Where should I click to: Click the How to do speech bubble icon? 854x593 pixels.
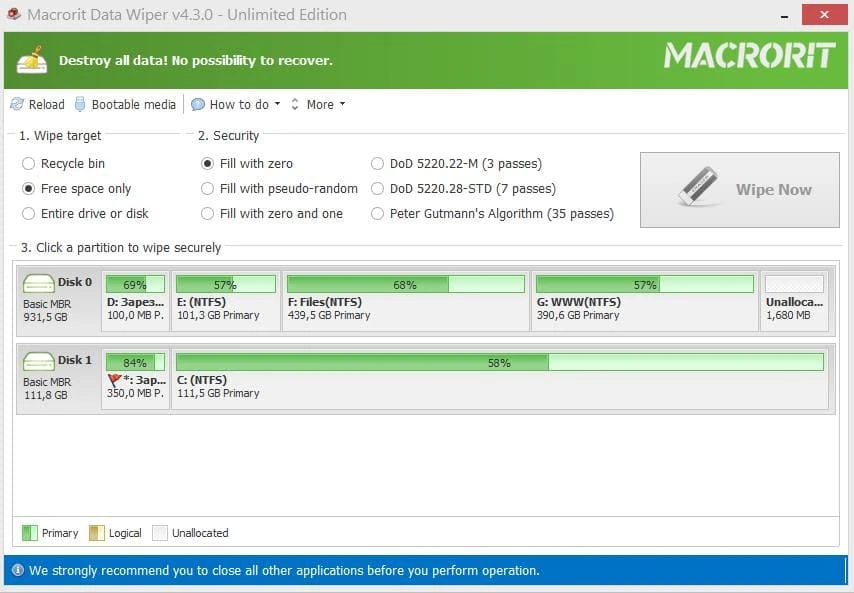tap(198, 104)
